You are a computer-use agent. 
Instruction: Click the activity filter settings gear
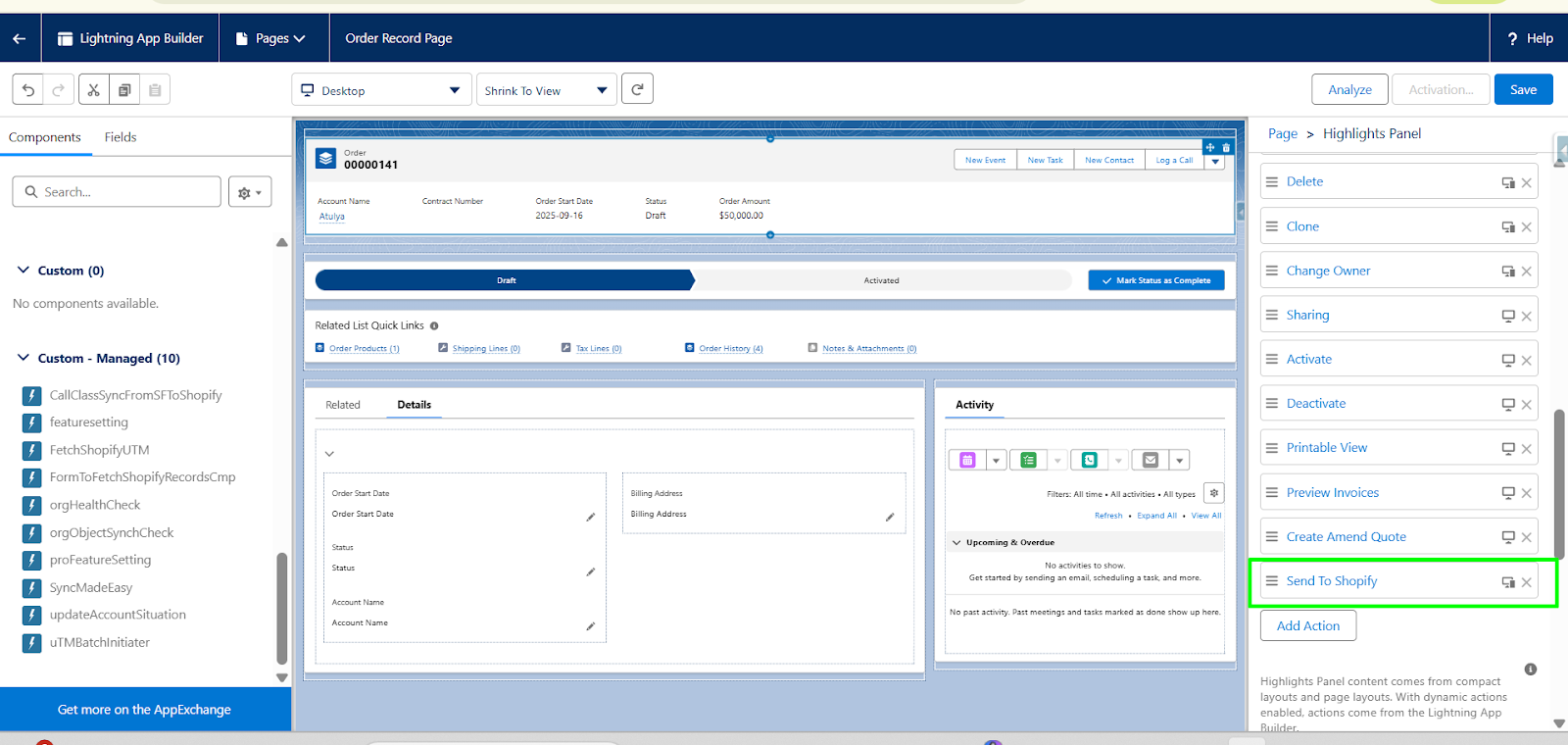point(1213,493)
